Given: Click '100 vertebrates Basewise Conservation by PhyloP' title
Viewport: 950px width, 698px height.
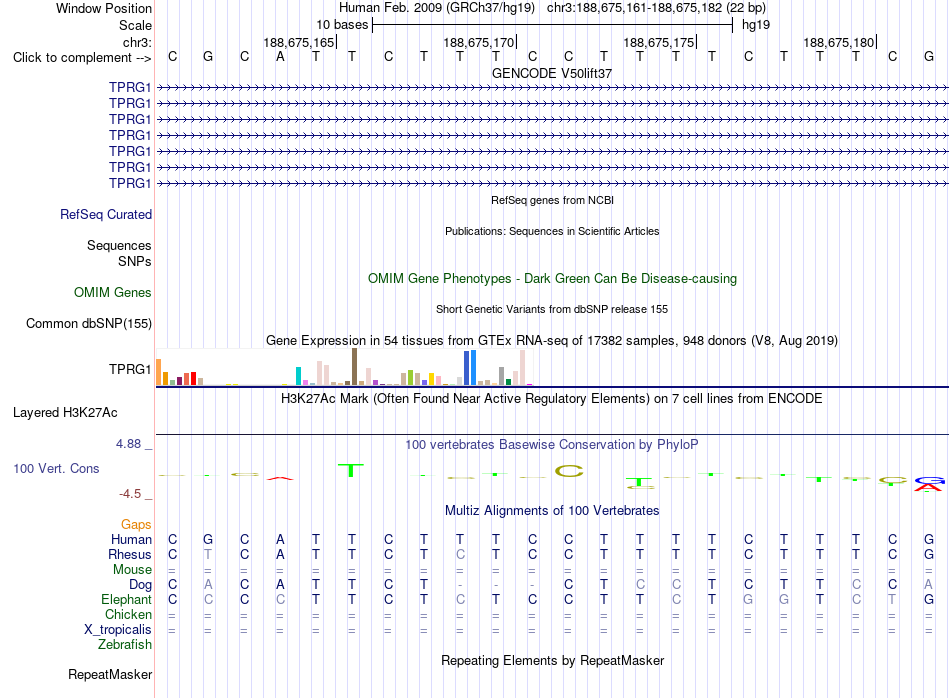Looking at the screenshot, I should (x=552, y=445).
